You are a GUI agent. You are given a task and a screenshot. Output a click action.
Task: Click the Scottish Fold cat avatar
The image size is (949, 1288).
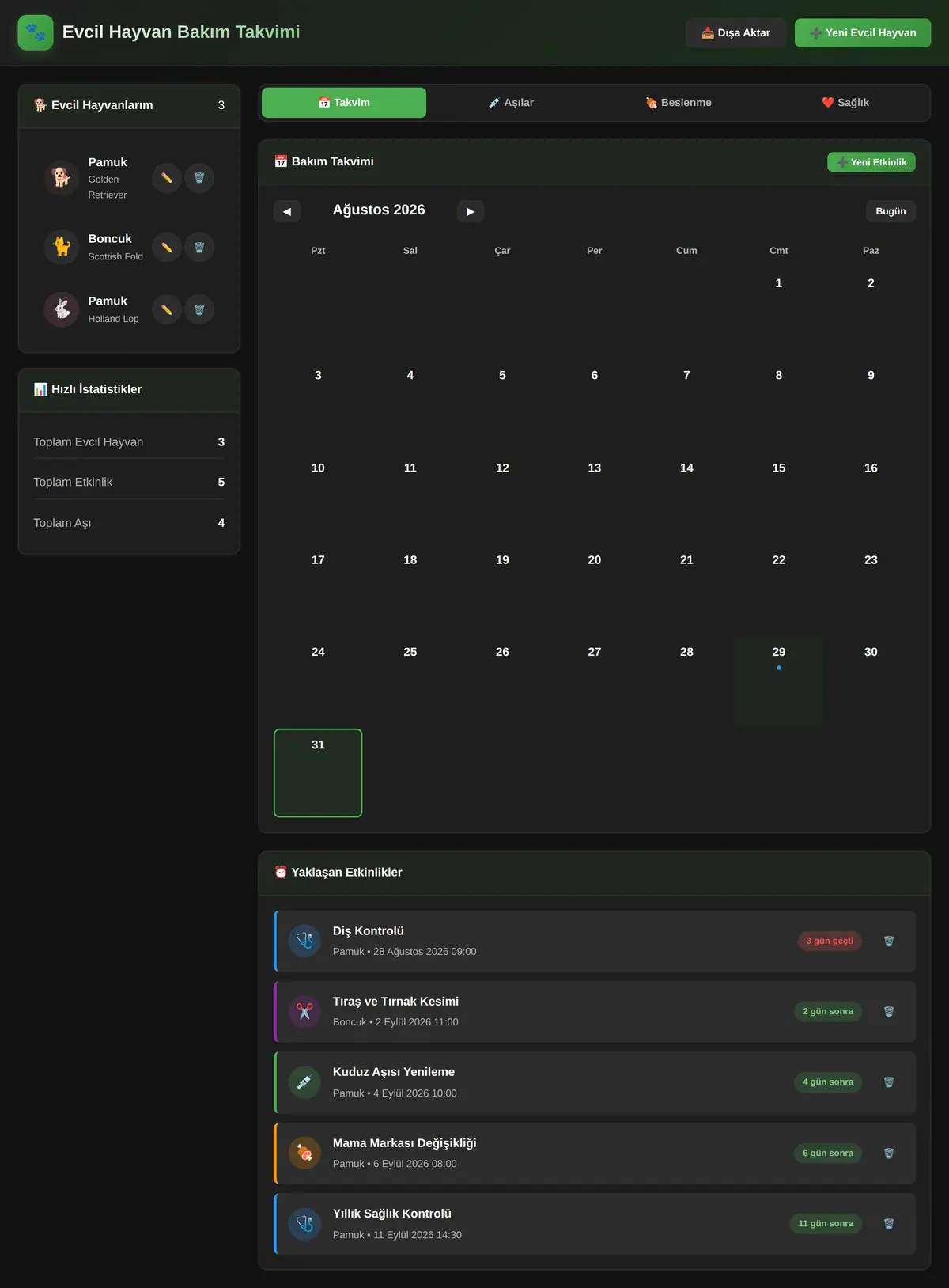tap(62, 247)
